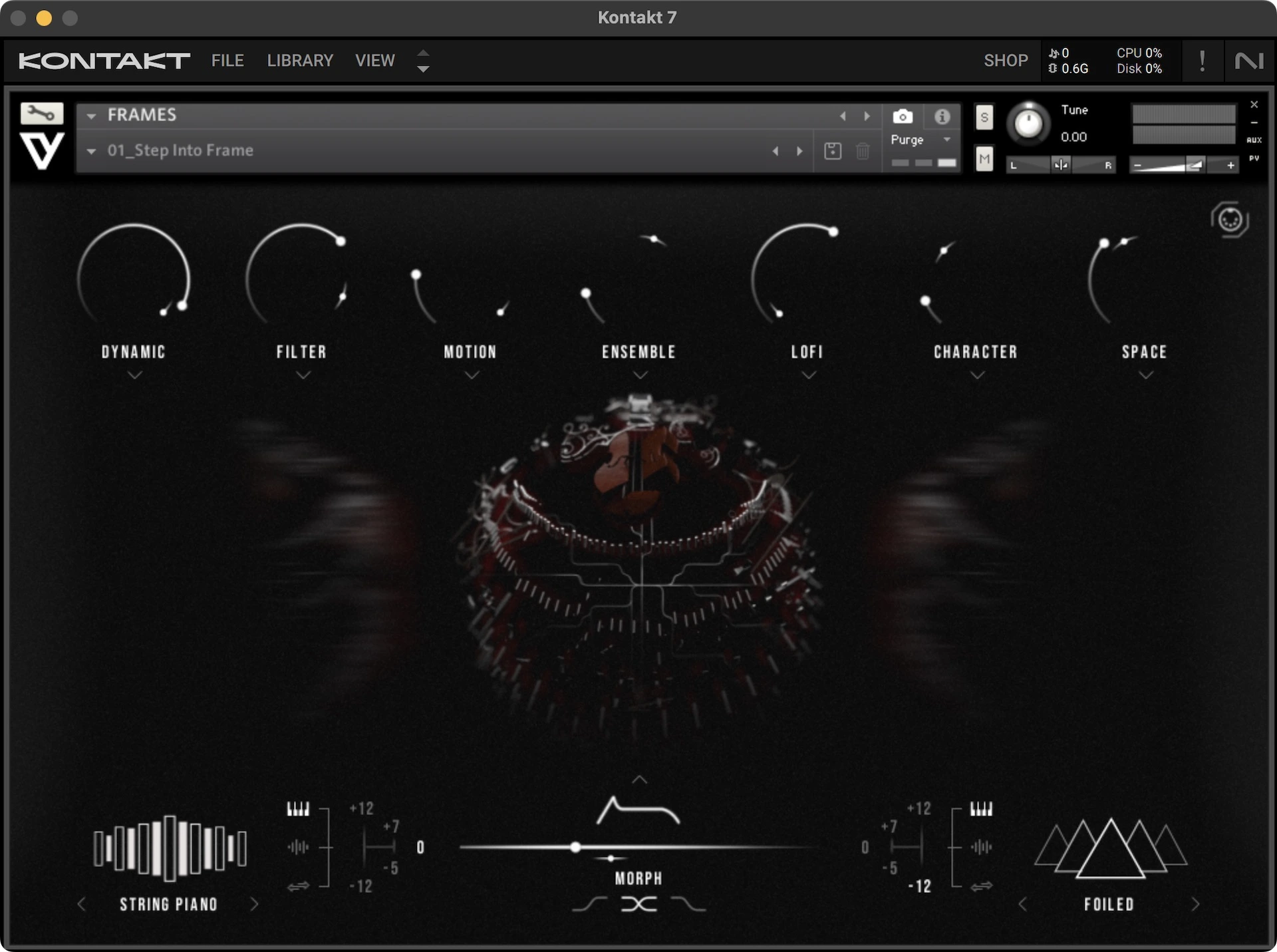1277x952 pixels.
Task: Expand the ENSEMBLE section chevron
Action: (640, 375)
